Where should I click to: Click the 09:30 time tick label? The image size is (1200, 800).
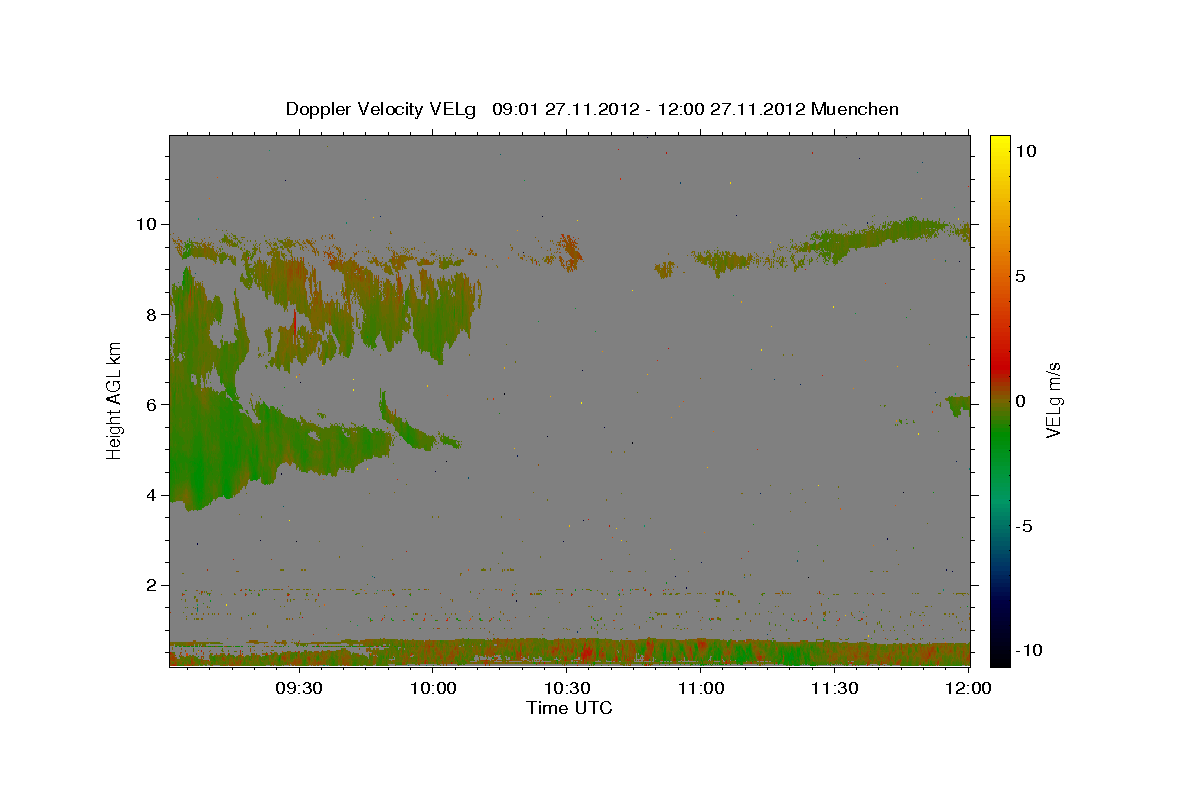click(x=300, y=688)
